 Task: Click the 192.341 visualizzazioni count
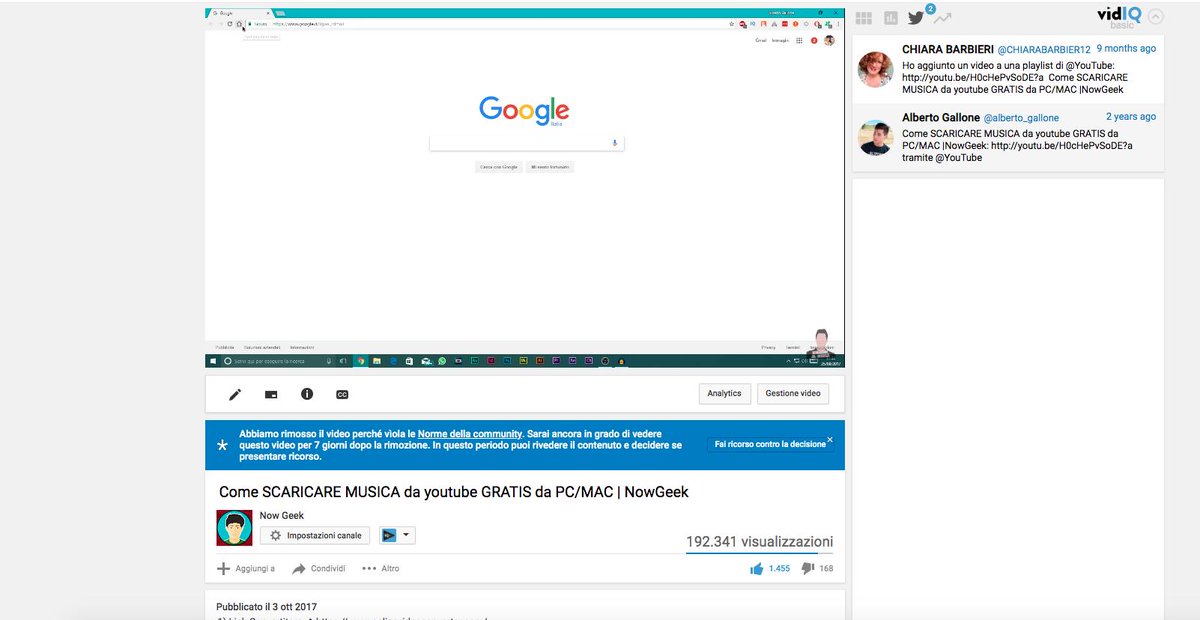pos(759,542)
